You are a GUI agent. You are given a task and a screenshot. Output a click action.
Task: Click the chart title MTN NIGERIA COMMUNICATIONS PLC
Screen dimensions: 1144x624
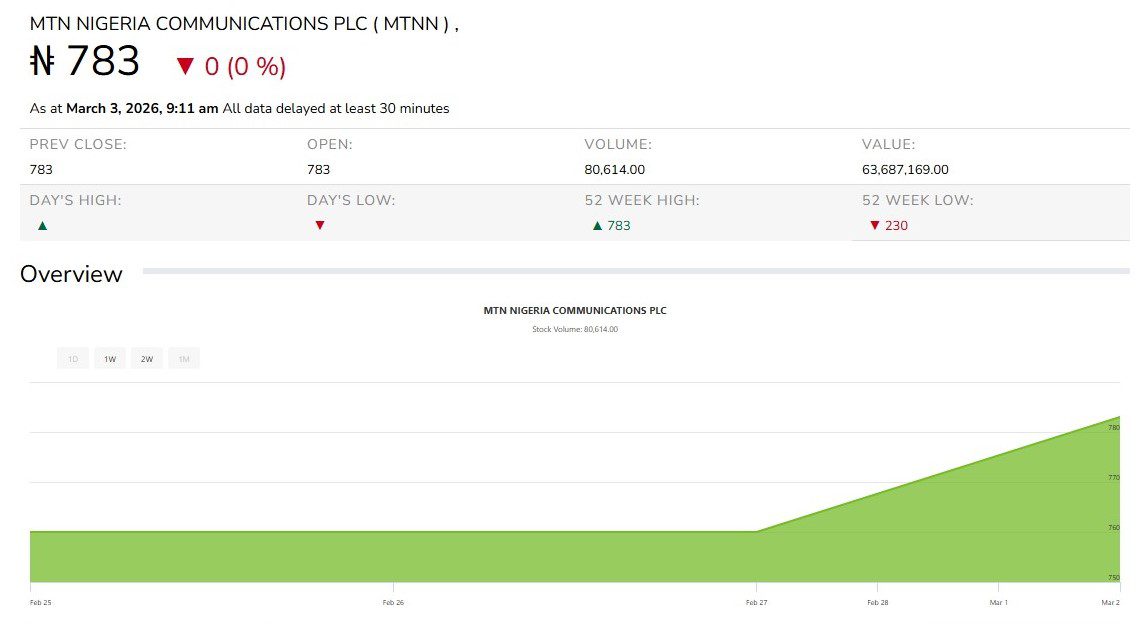coord(575,310)
